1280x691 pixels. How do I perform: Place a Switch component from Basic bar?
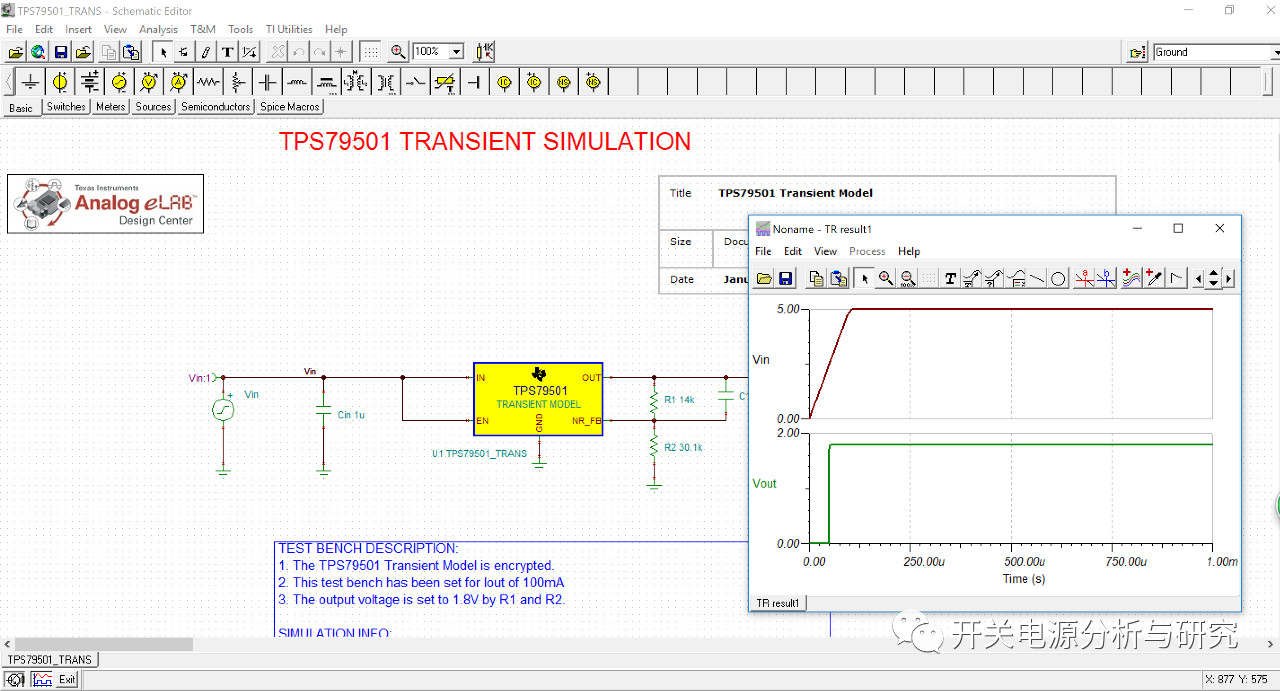(416, 82)
